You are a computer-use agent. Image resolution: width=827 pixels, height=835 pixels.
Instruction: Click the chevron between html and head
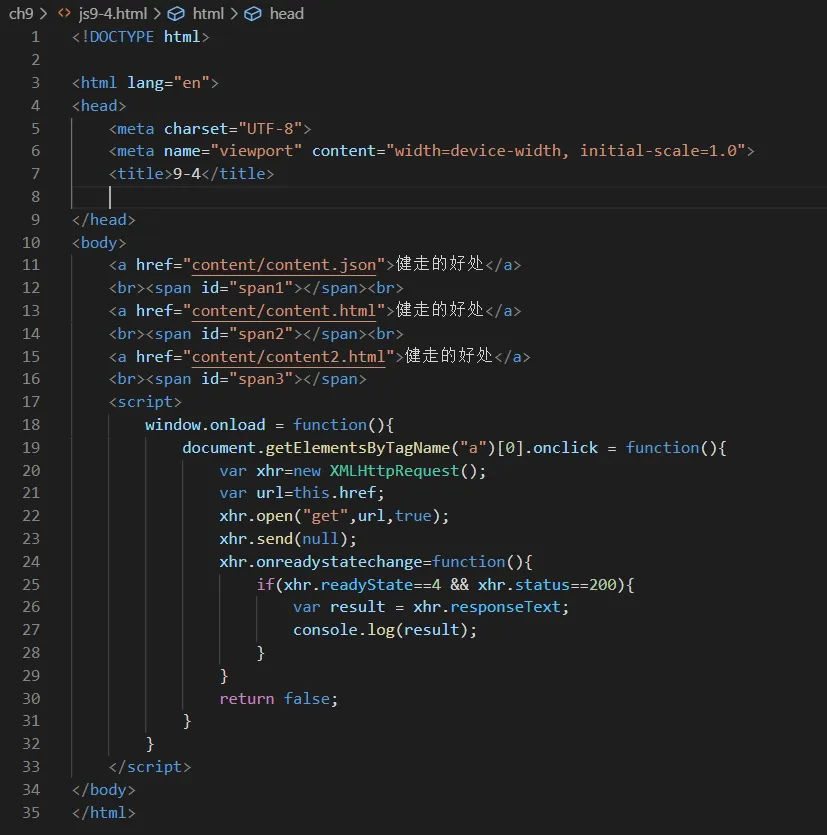[x=234, y=14]
